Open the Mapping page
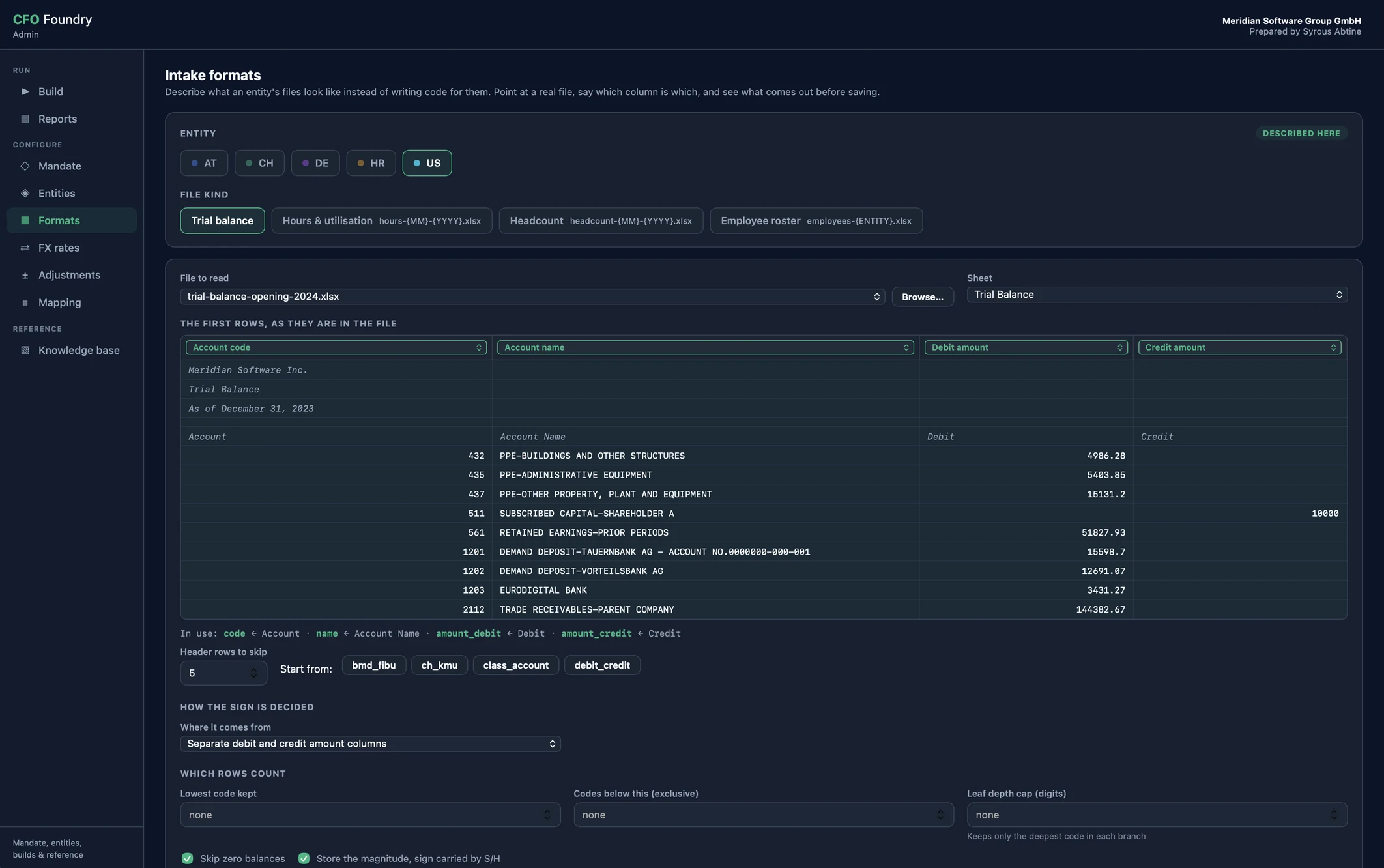1384x868 pixels. click(72, 302)
